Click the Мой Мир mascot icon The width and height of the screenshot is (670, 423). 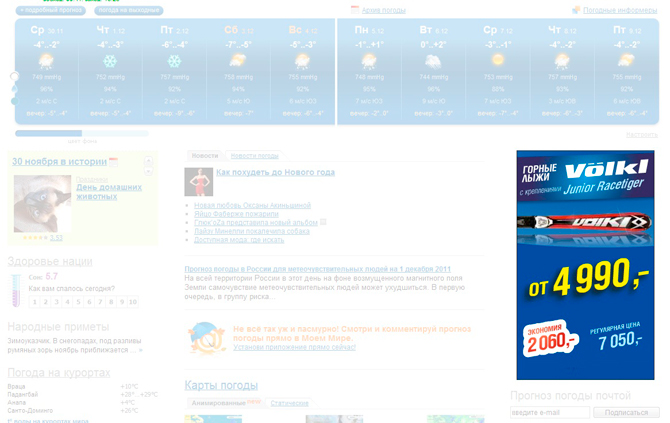(207, 337)
